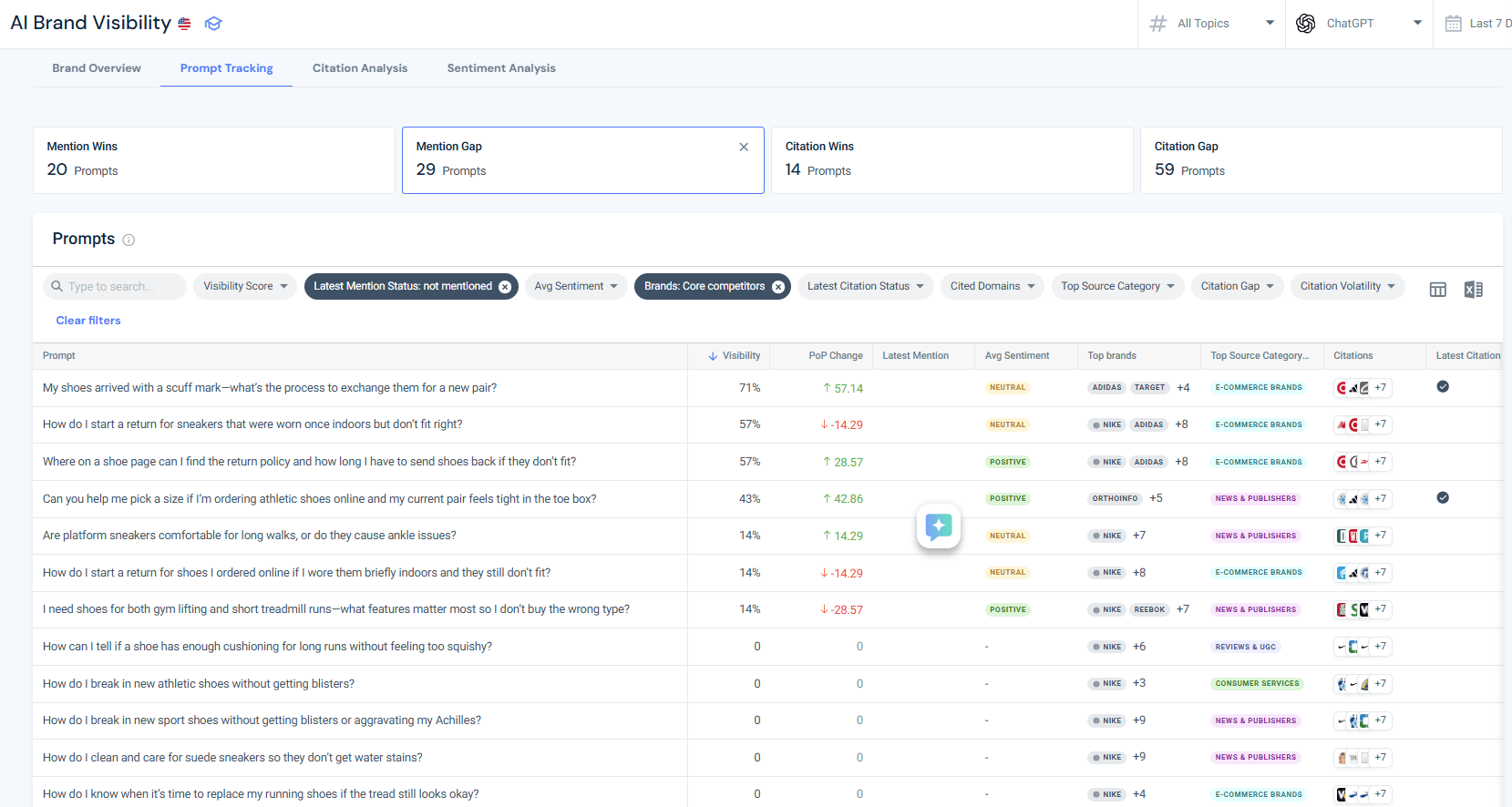
Task: Click latest citation checkmark for toe box prompt
Action: (1443, 497)
